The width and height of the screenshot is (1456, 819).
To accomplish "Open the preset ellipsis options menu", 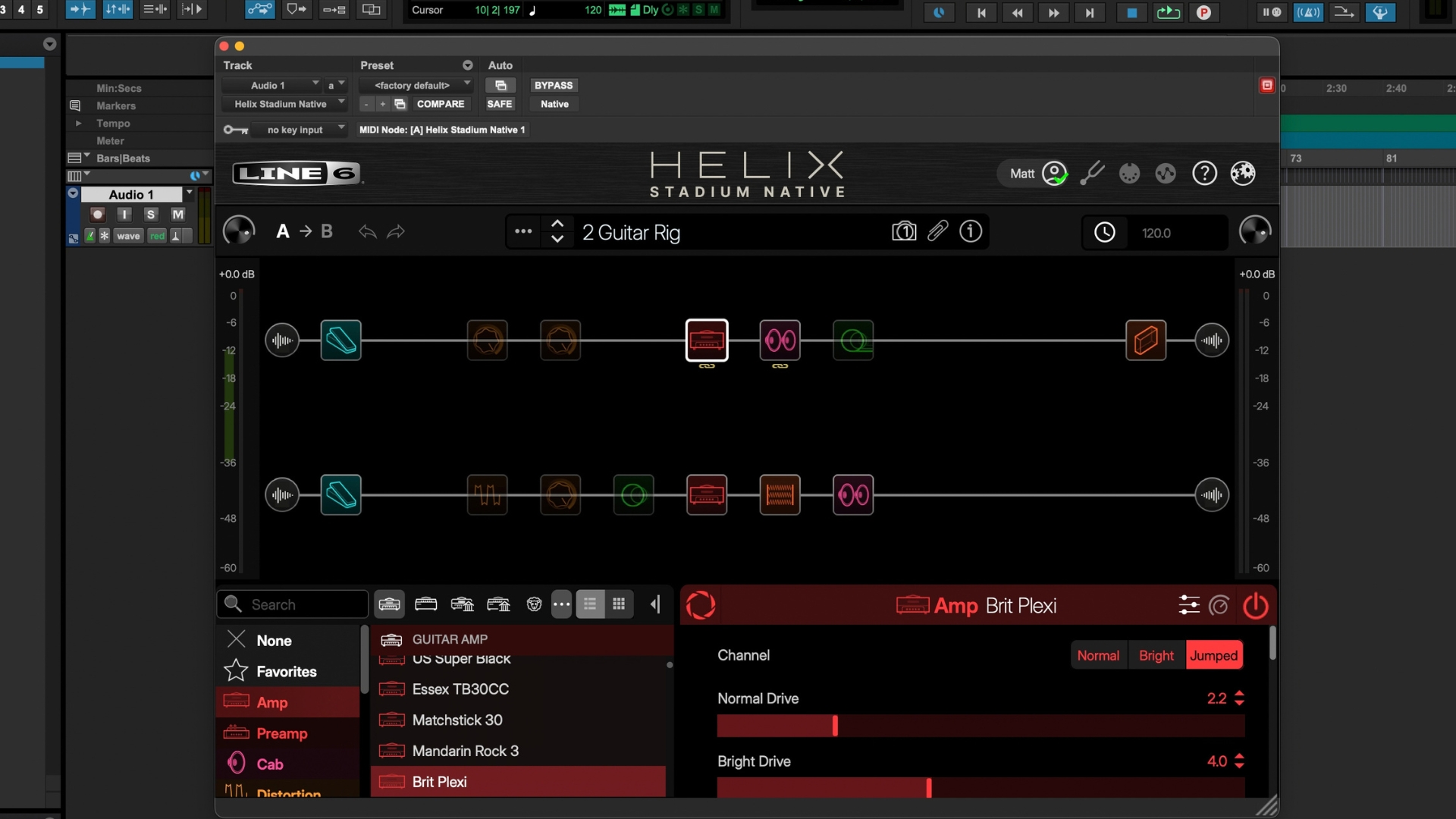I will pos(523,231).
